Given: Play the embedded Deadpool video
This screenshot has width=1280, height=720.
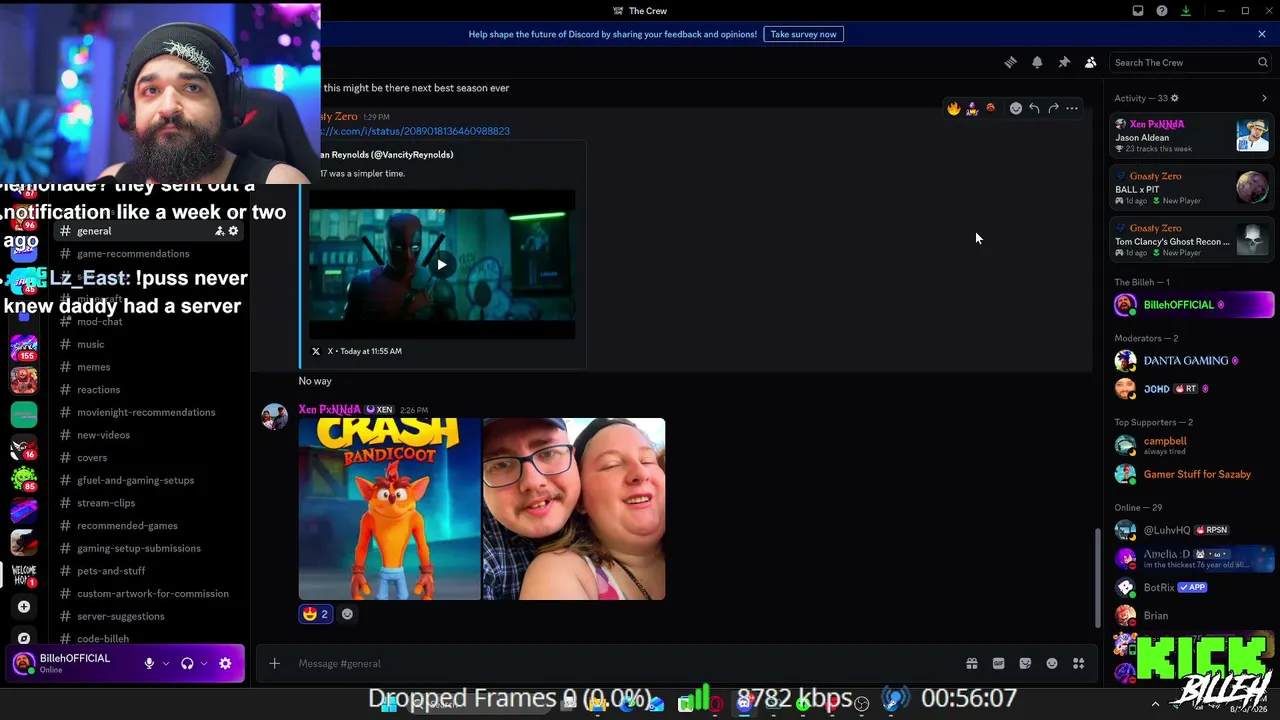Looking at the screenshot, I should [441, 265].
